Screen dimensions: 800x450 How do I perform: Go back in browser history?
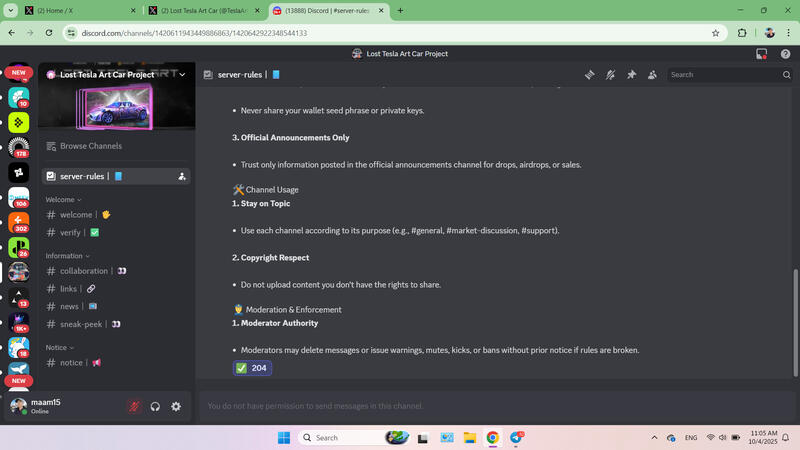point(11,33)
